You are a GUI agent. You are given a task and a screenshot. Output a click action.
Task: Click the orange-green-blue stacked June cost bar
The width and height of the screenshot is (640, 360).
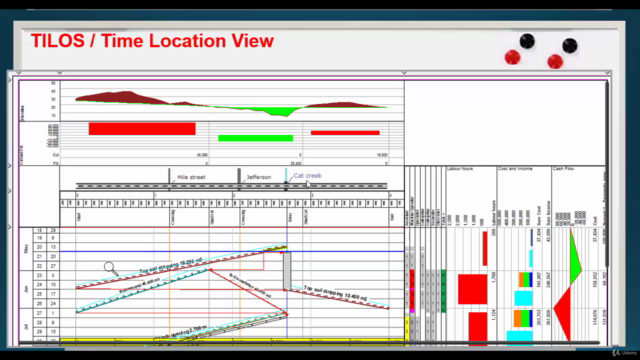(x=525, y=280)
